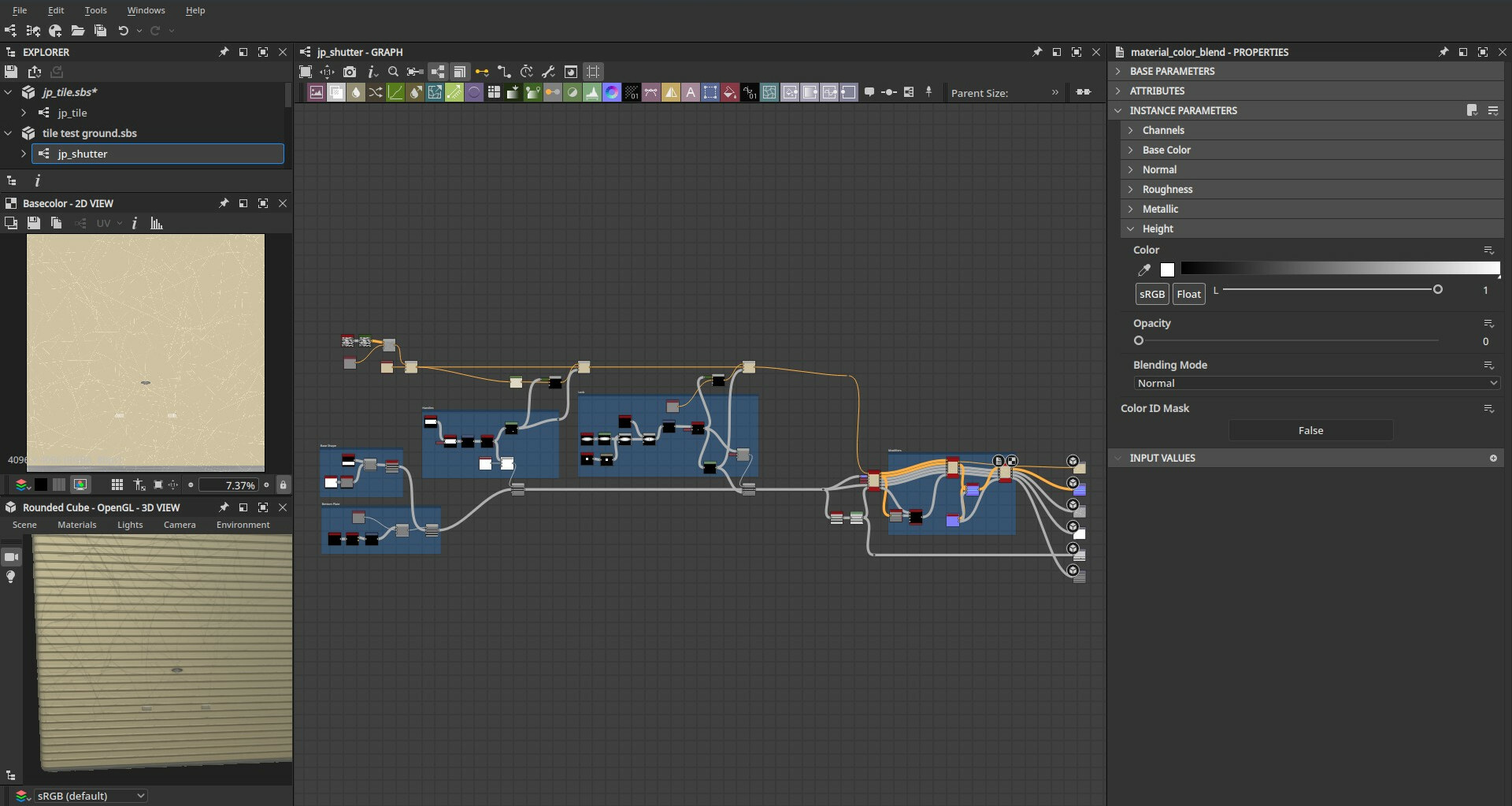
Task: Click the wrench tools icon in graph toolbar
Action: (x=549, y=72)
